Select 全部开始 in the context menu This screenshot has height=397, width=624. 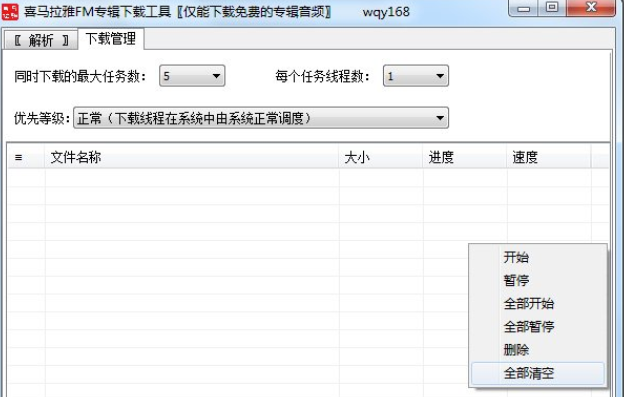pos(538,304)
